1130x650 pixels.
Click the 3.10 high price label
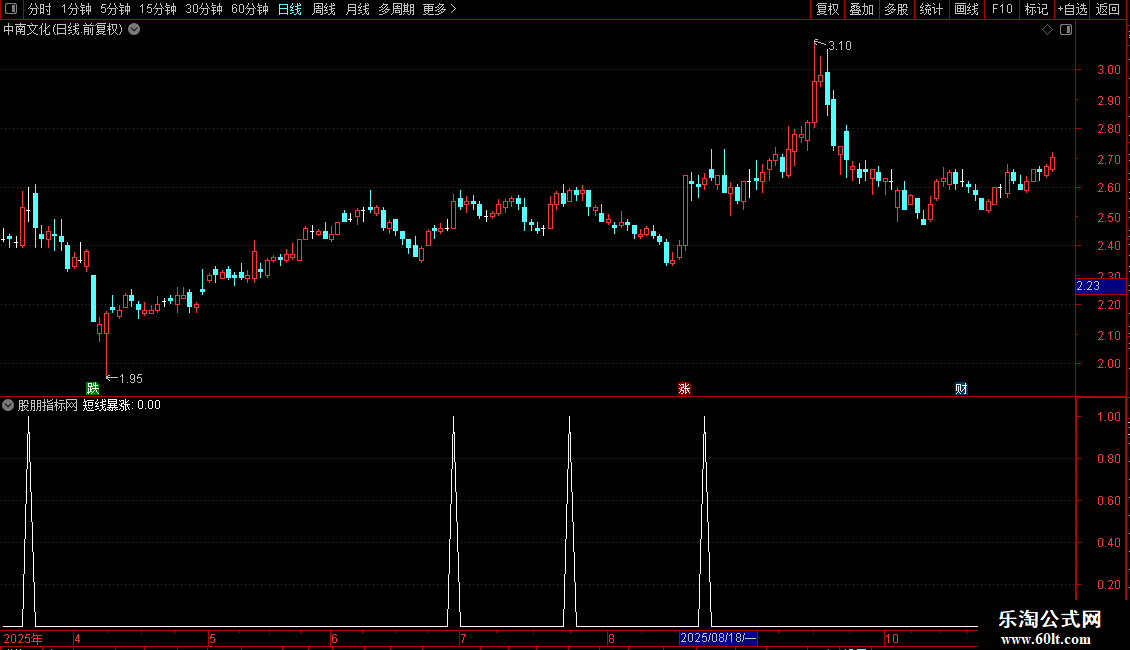point(840,45)
